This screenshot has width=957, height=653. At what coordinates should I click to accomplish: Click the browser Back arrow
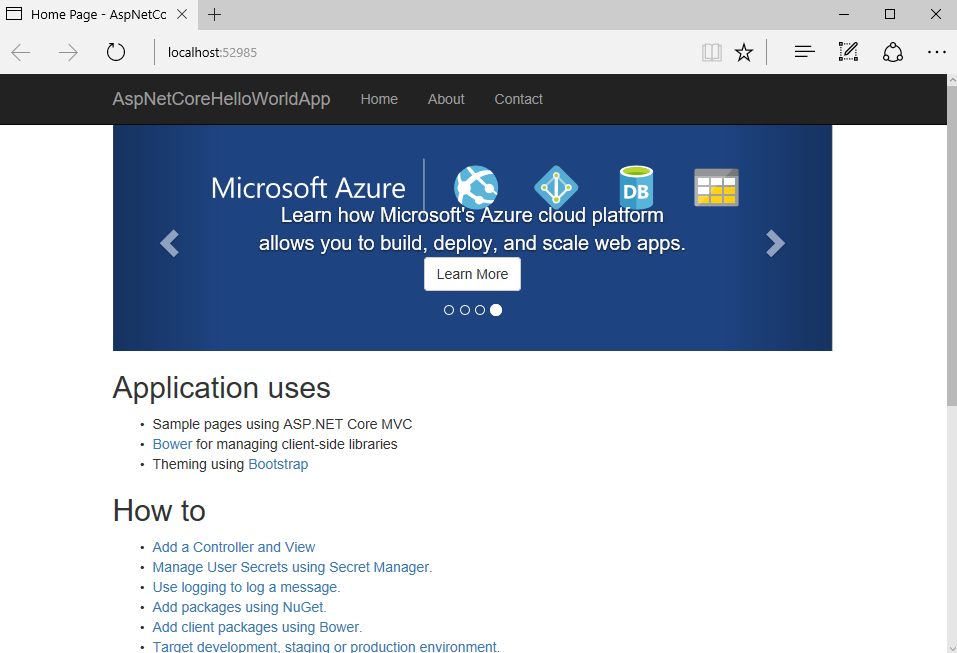coord(21,52)
